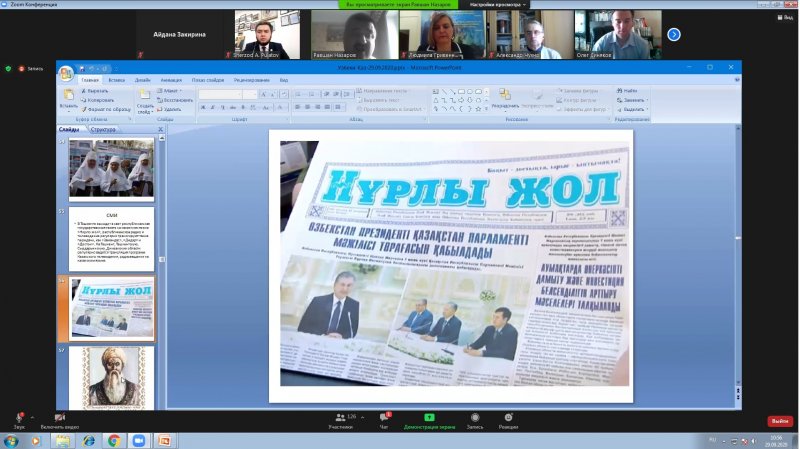Click Start Video (Включить видео) in Zoom
This screenshot has height=449, width=800.
(x=60, y=420)
